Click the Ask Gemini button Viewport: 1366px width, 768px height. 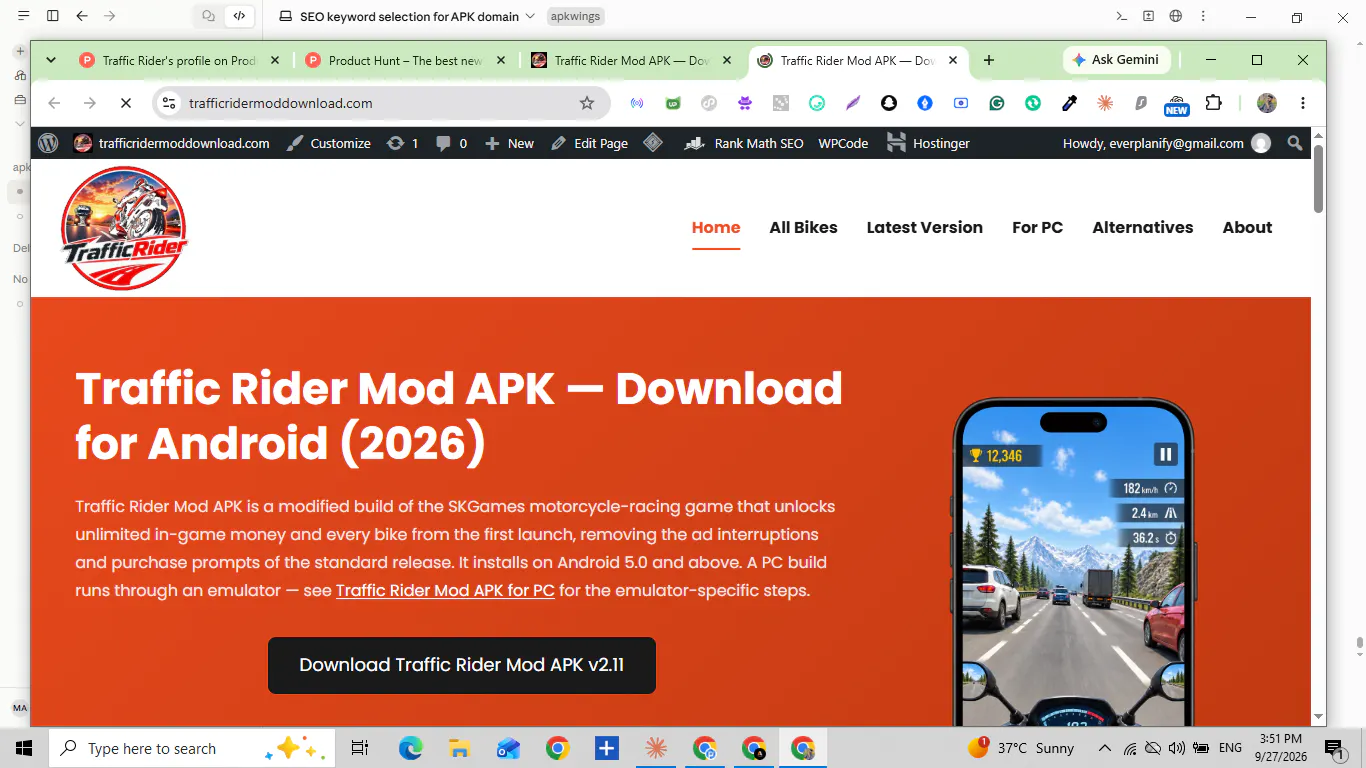point(1115,60)
